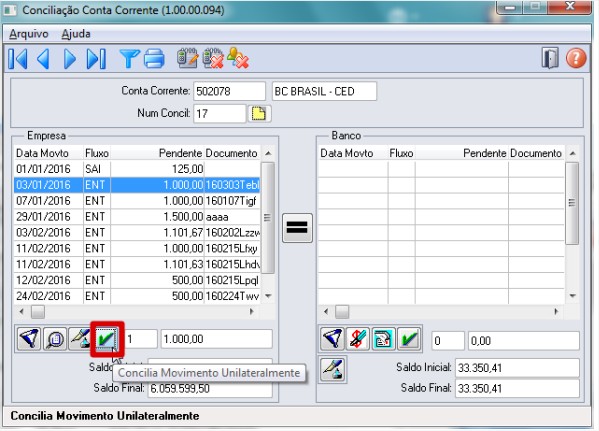The height and width of the screenshot is (431, 599).
Task: Select Empresa row dated 12/02/2016
Action: click(x=137, y=280)
